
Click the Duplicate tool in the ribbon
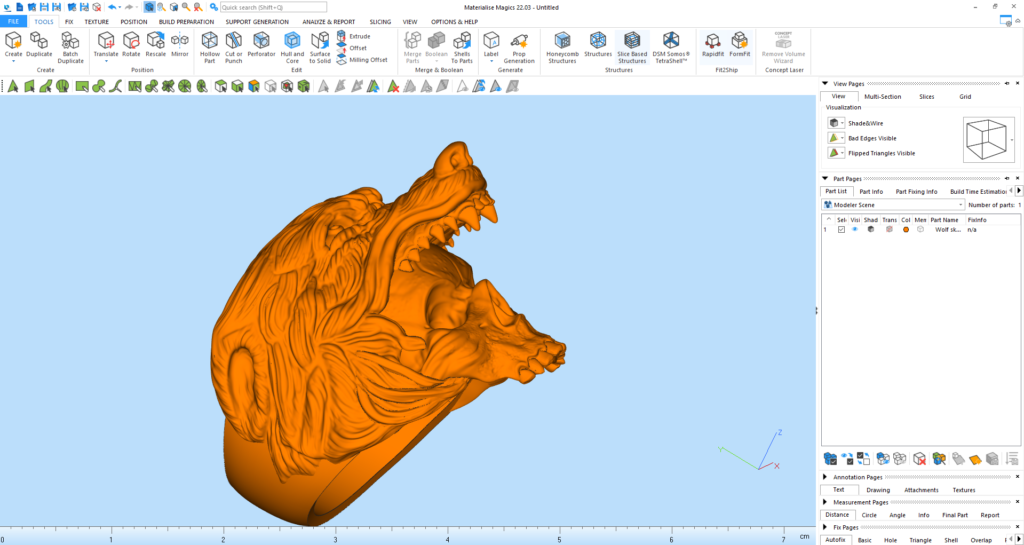click(39, 46)
